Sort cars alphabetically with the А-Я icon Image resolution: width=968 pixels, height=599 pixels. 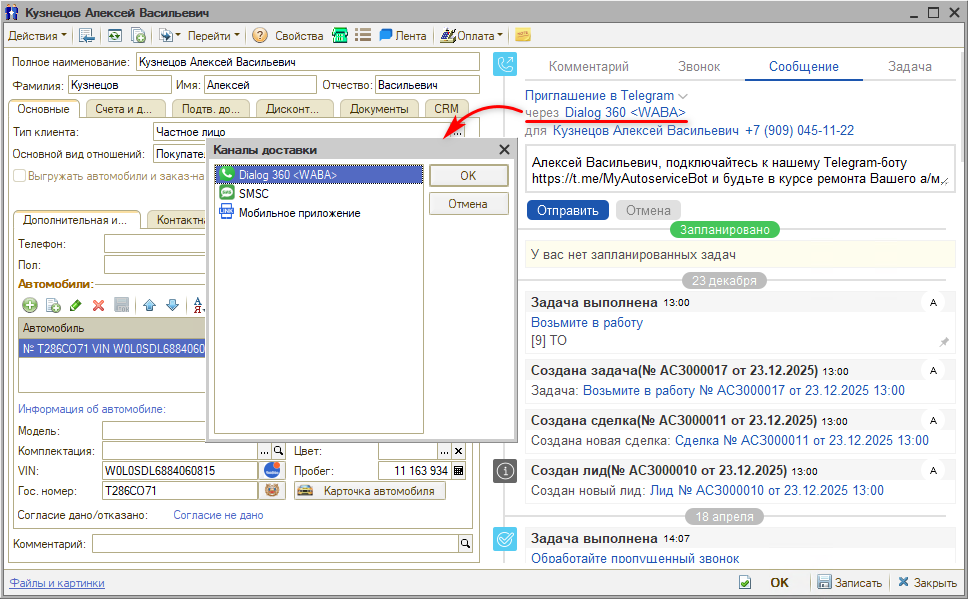click(x=196, y=307)
